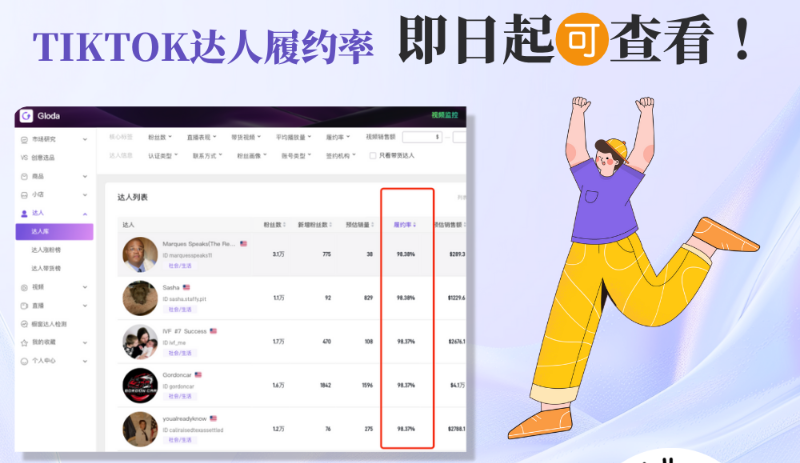Click Gordoncar profile photo
This screenshot has width=800, height=463.
coord(140,385)
